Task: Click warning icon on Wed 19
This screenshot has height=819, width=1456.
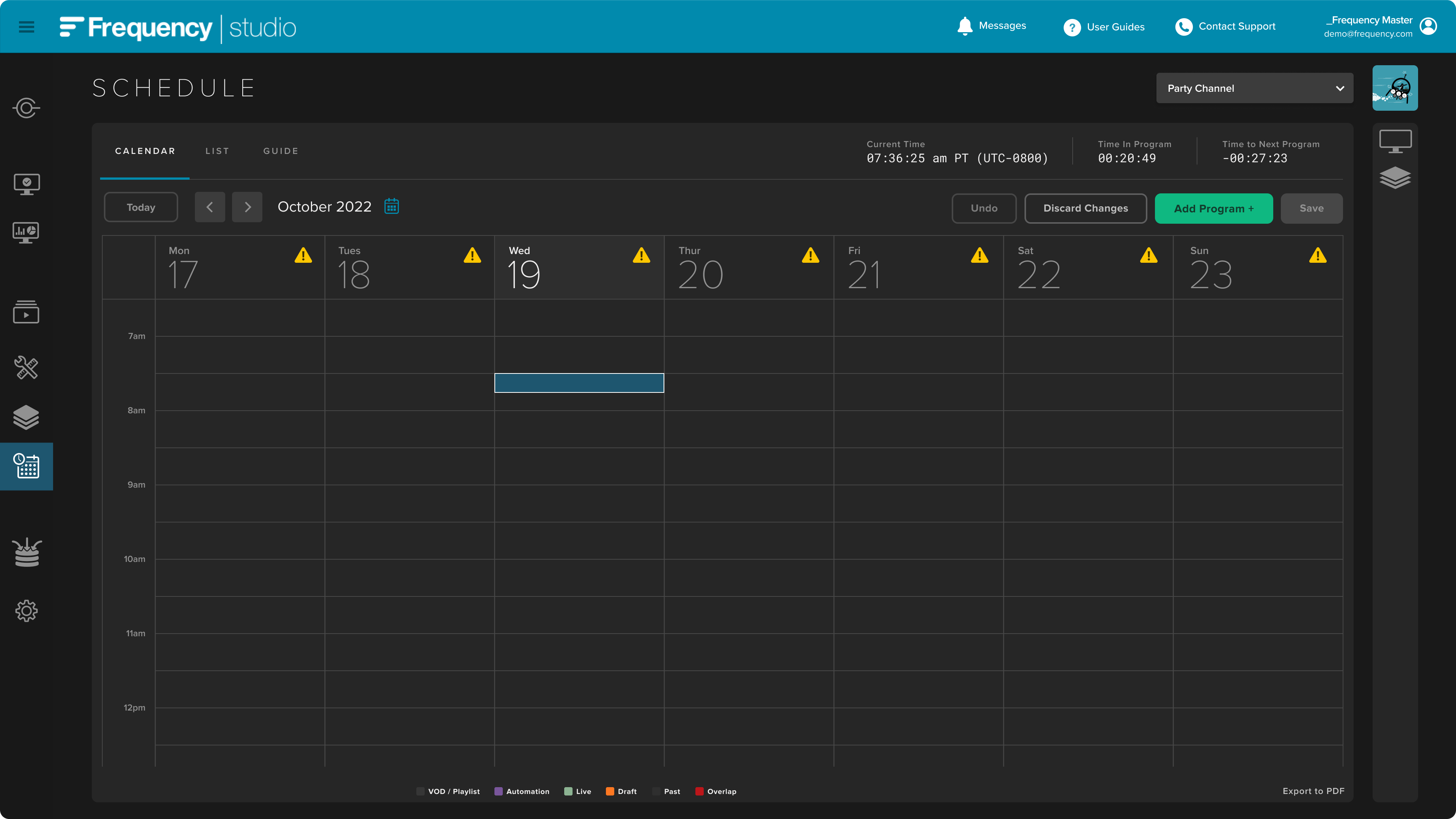Action: (x=641, y=256)
